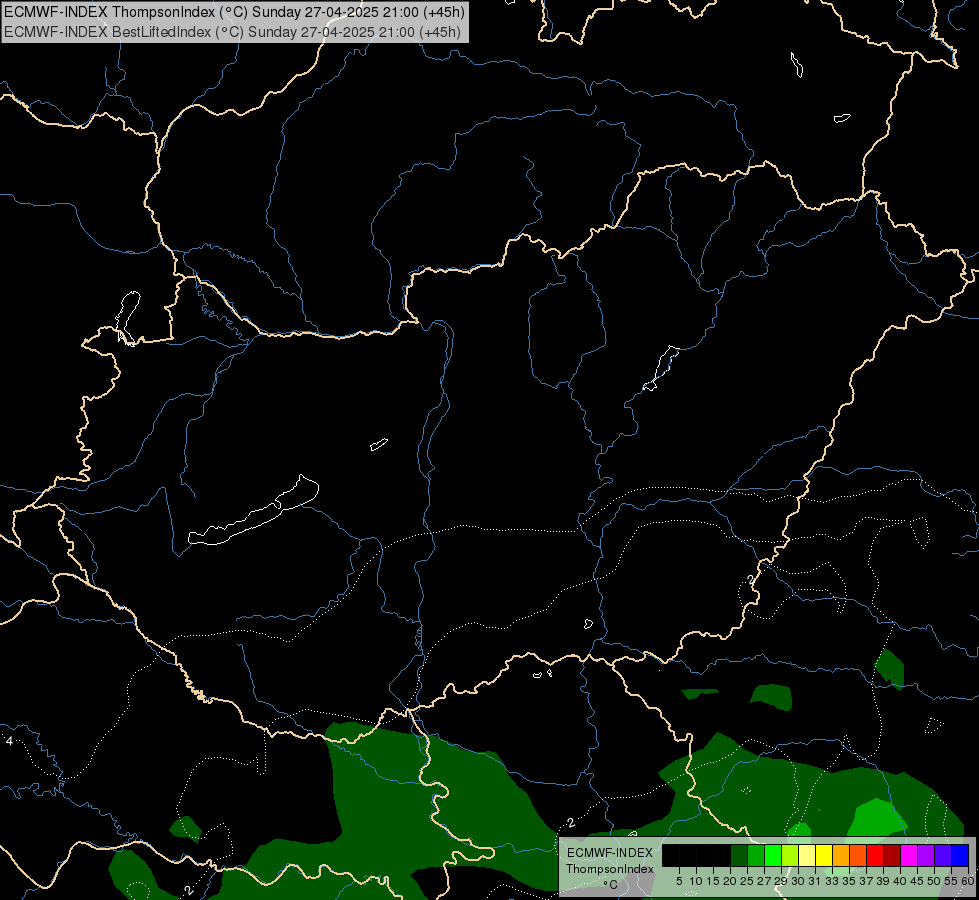Select the pale yellow 30–31 legend swatch

tap(807, 855)
